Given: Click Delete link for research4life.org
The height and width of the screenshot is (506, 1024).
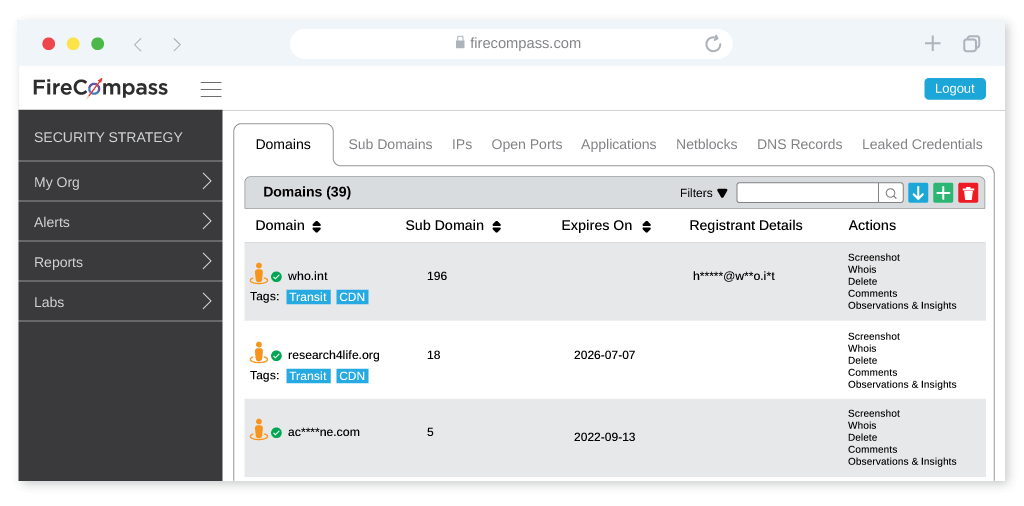Looking at the screenshot, I should (863, 360).
